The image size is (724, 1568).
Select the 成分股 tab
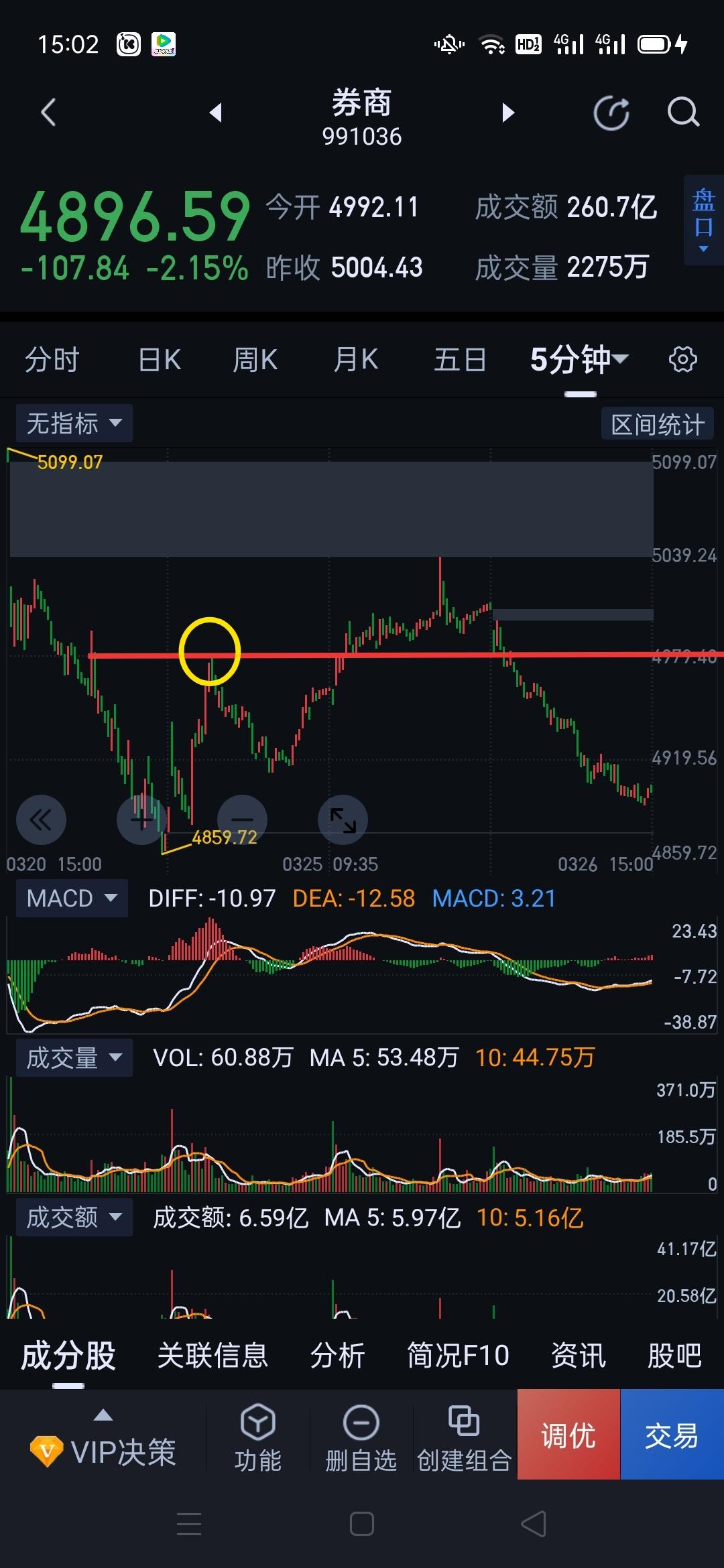68,1356
